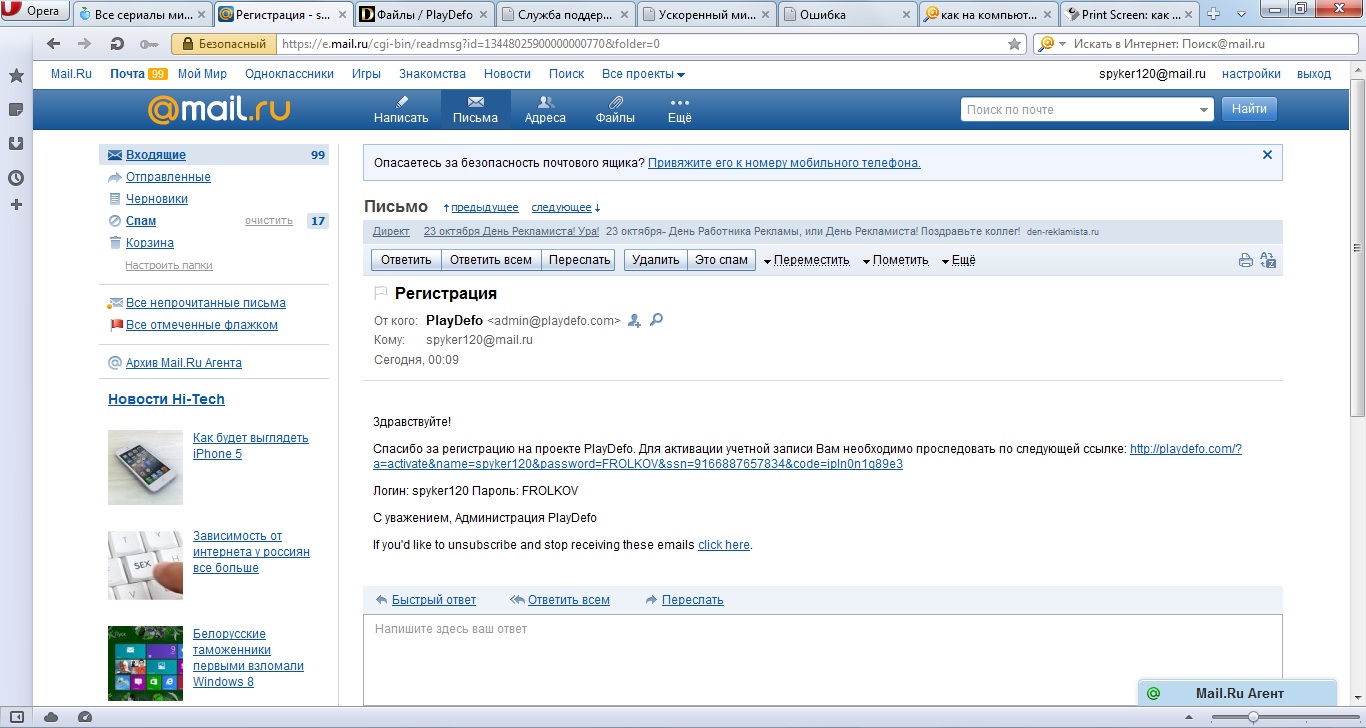Switch to Все сериалы ми... tab
Viewport: 1366px width, 728px height.
(x=142, y=14)
